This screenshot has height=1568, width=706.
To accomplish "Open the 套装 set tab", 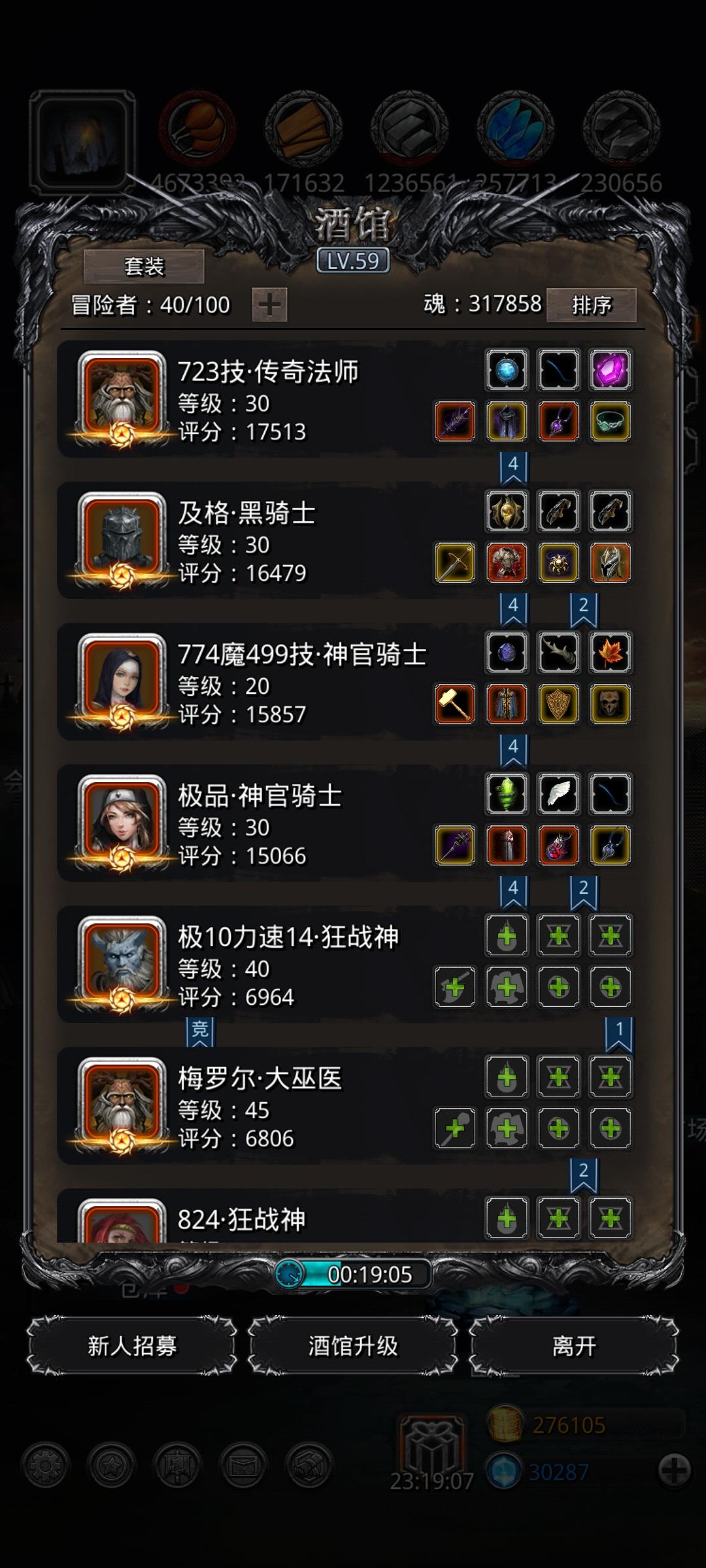I will [x=144, y=266].
